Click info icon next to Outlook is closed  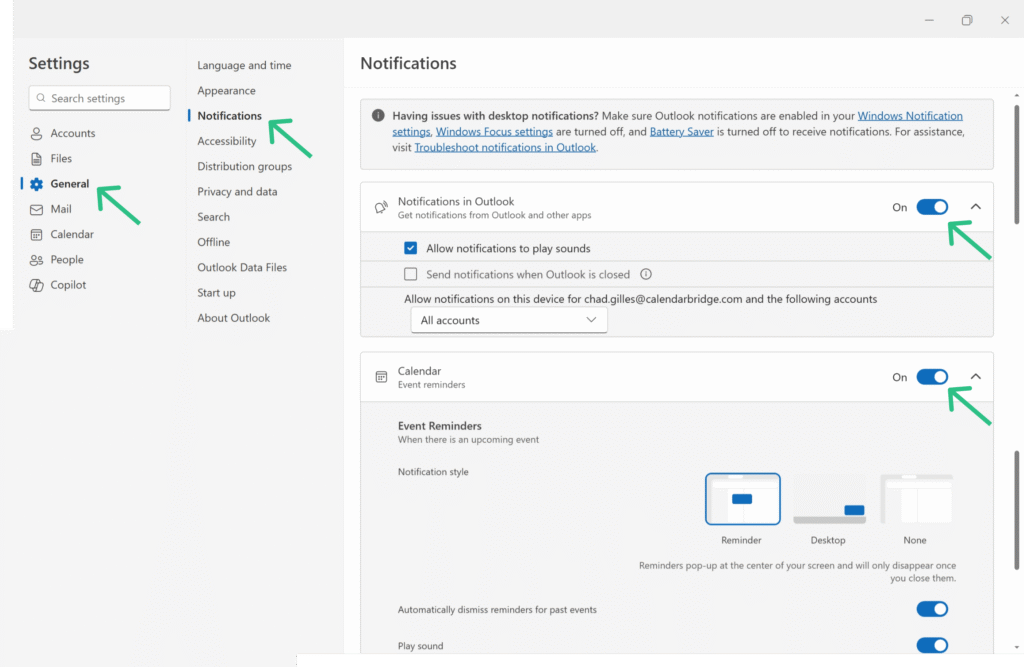coord(646,274)
